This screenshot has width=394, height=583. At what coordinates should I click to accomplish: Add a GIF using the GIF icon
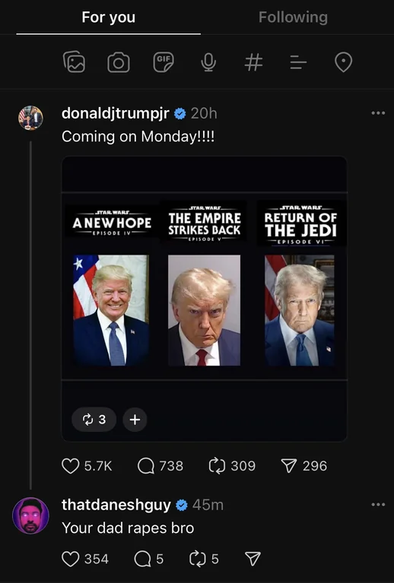164,62
